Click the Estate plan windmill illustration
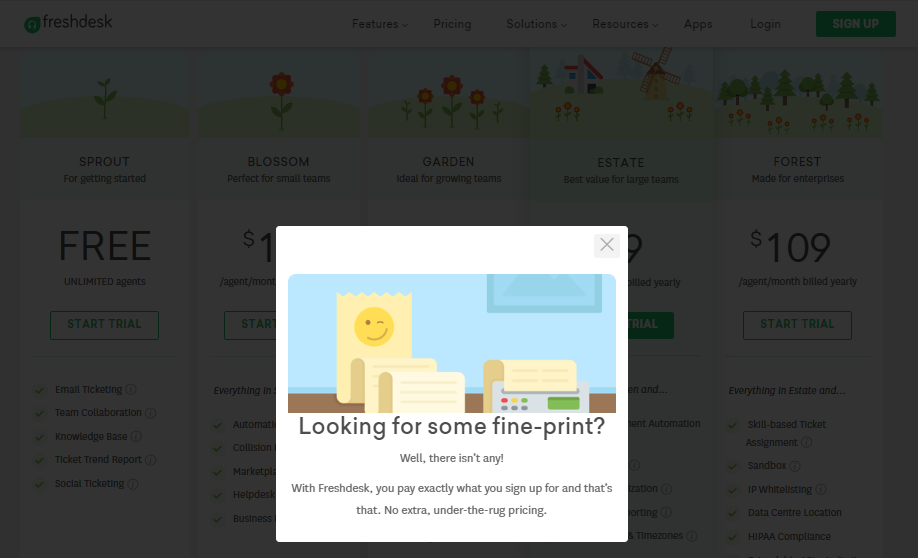Screen dimensions: 918x558 [655, 73]
